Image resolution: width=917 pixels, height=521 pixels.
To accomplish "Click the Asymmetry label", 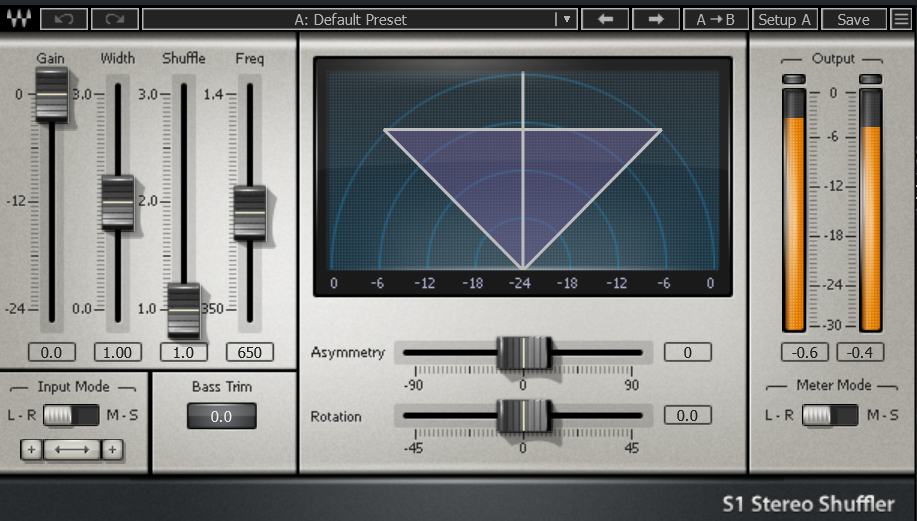I will (x=348, y=352).
